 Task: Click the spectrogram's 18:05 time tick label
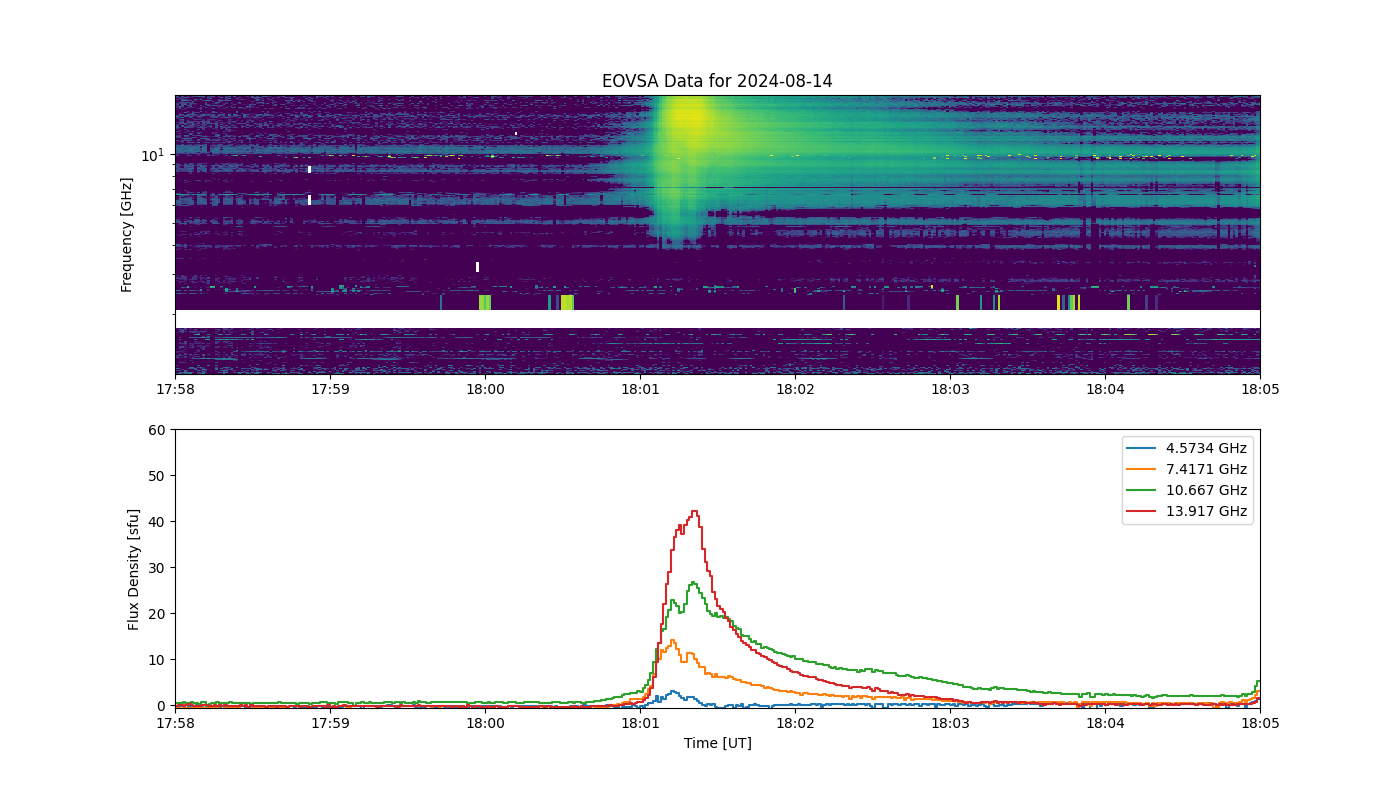[x=1260, y=389]
